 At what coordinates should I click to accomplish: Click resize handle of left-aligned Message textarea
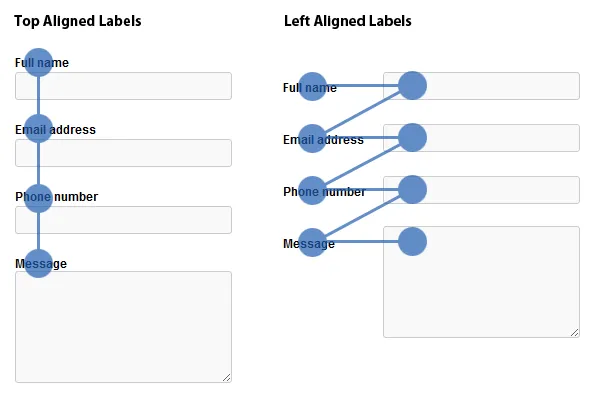pyautogui.click(x=575, y=332)
